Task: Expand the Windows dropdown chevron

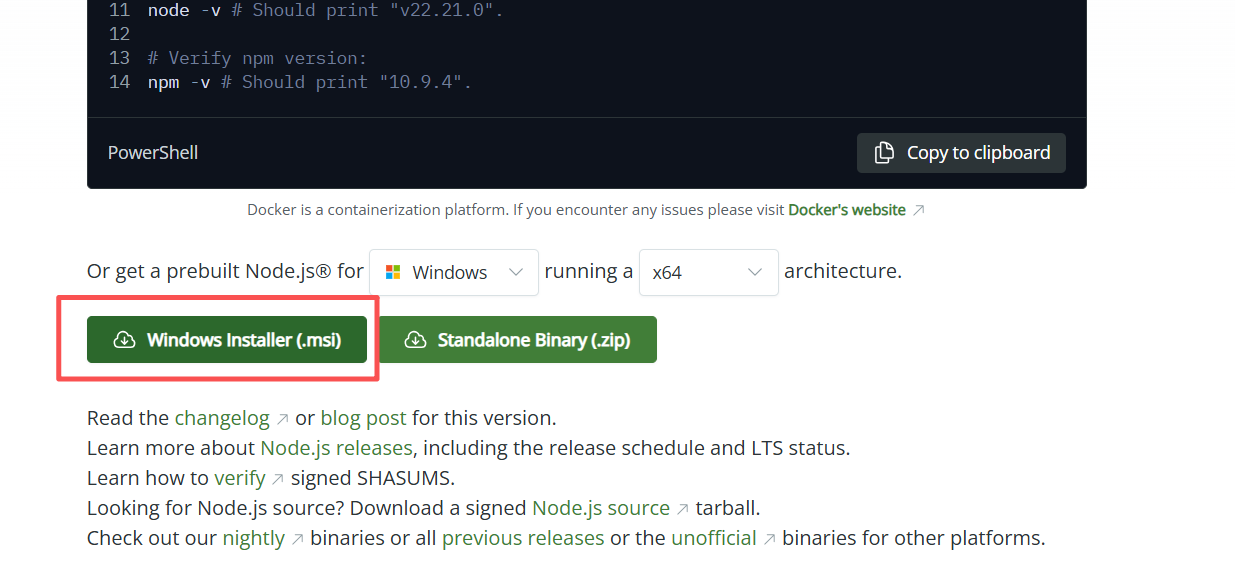Action: click(516, 272)
